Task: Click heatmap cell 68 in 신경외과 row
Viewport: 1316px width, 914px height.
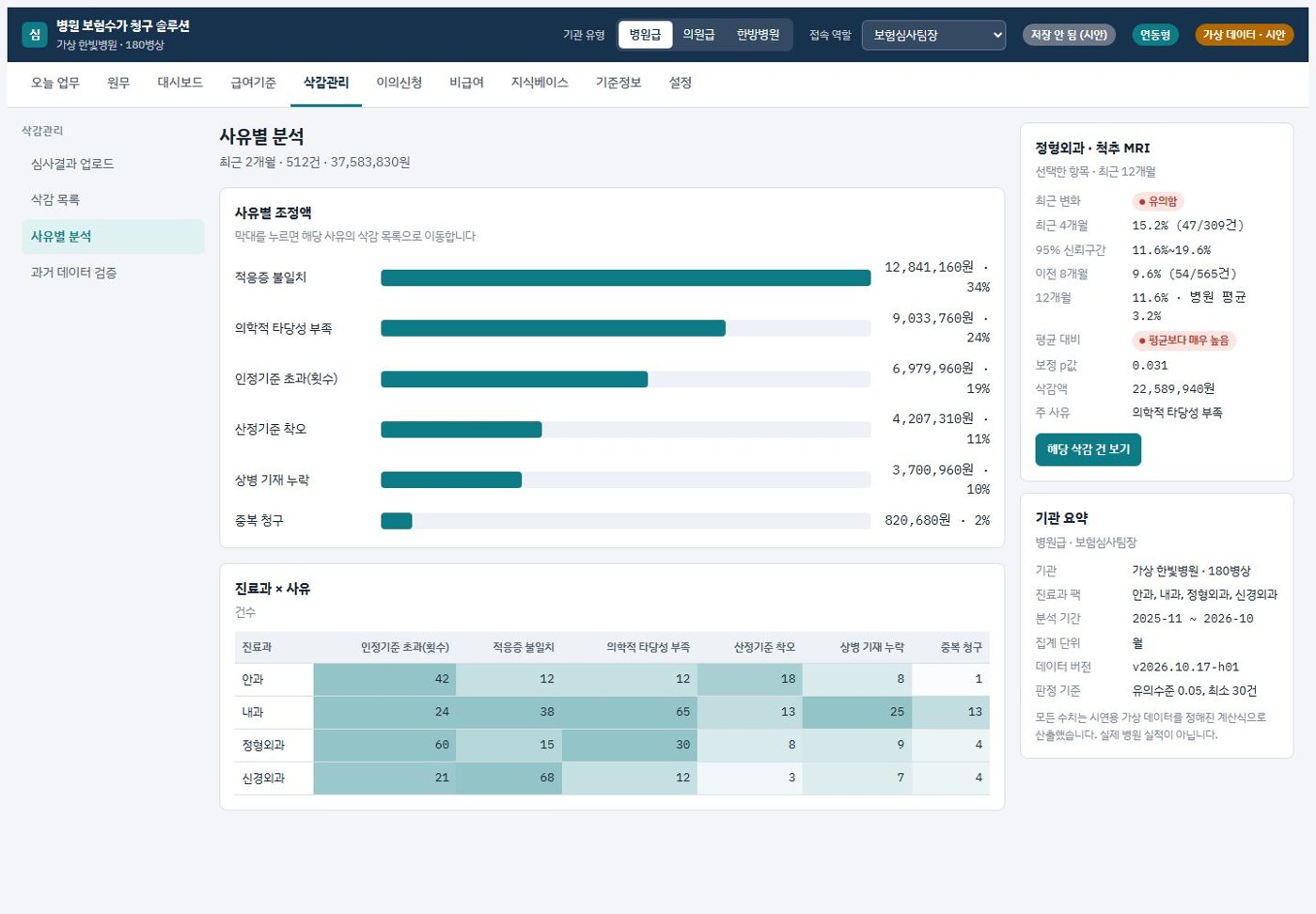Action: [x=509, y=778]
